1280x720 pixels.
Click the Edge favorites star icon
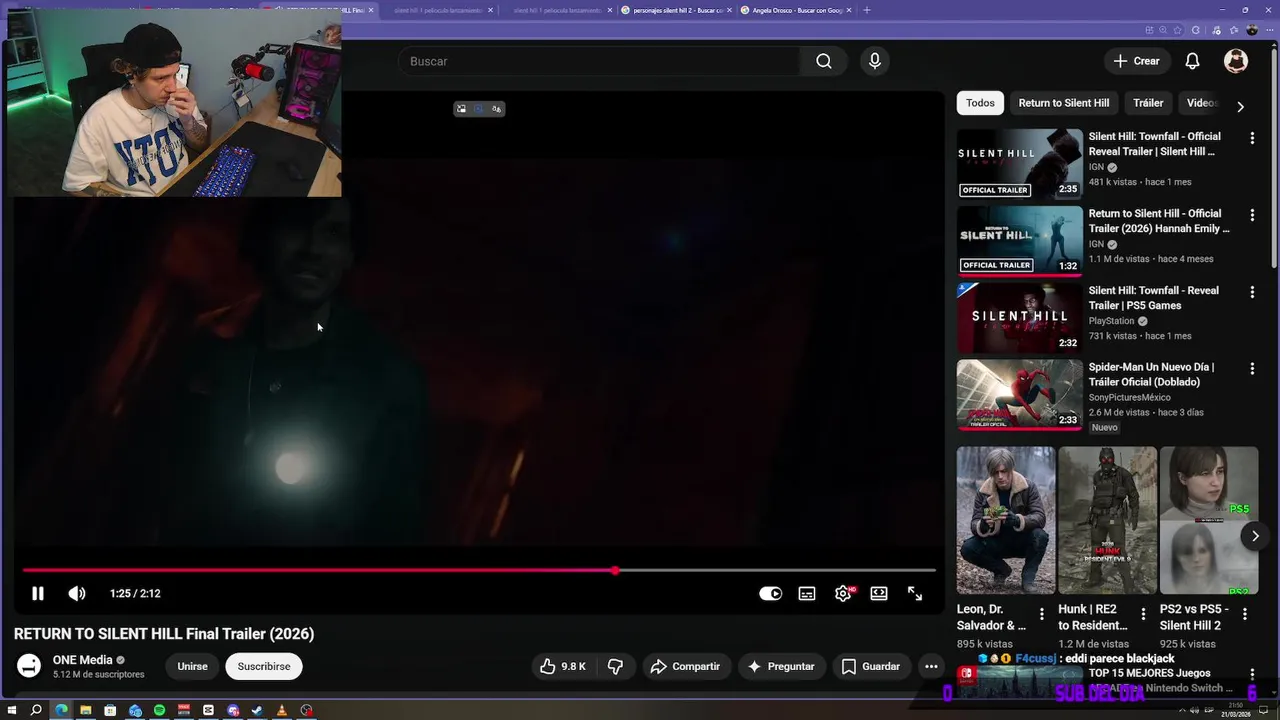tap(1177, 30)
